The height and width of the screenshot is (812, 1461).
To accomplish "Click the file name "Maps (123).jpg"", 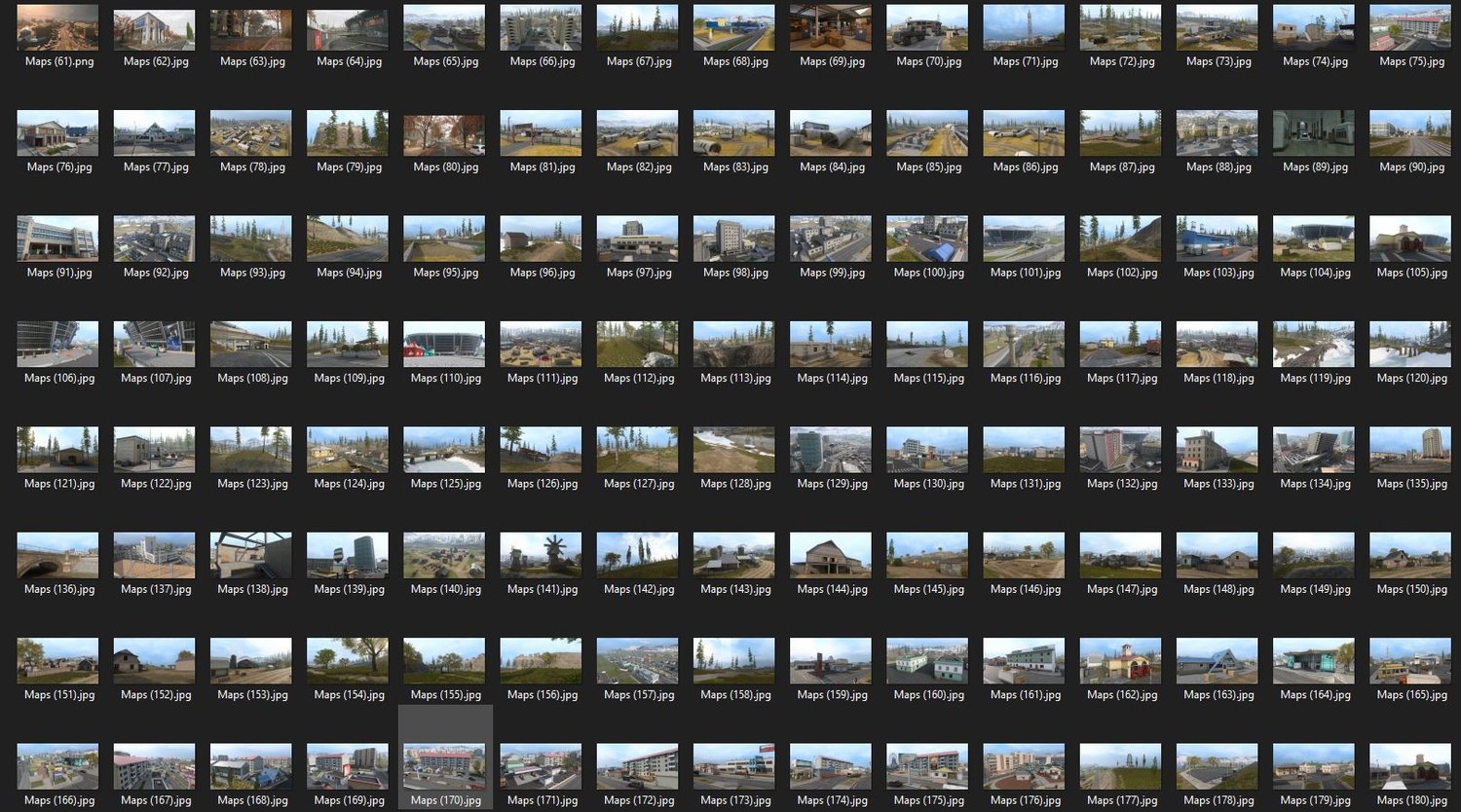I will click(252, 484).
